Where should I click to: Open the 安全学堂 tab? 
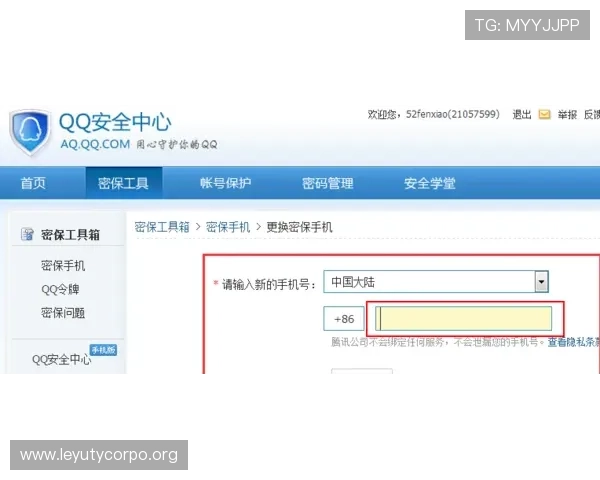point(430,183)
